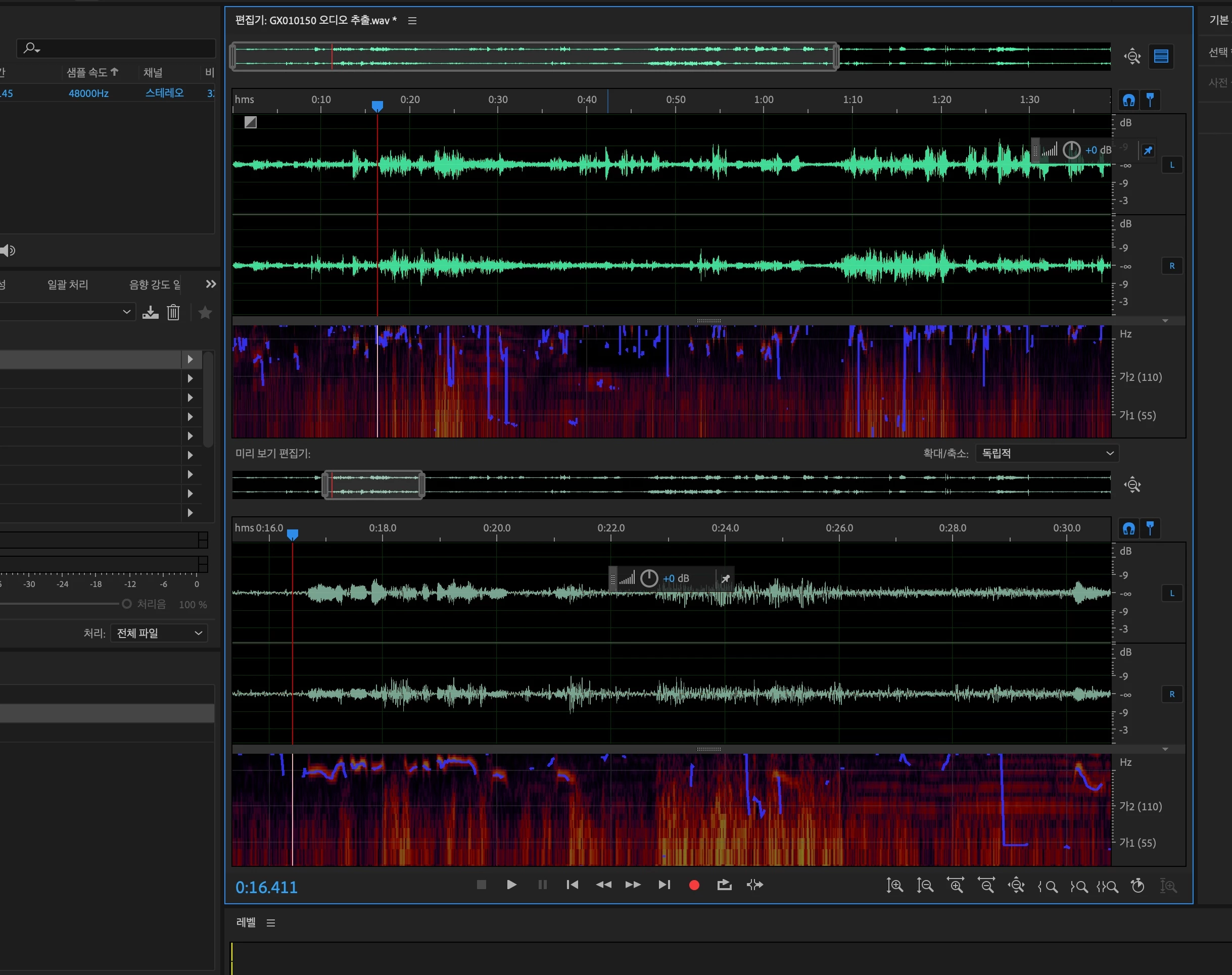Toggle snapping magnet icon on upper timeline
This screenshot has height=975, width=1232.
tap(1129, 101)
